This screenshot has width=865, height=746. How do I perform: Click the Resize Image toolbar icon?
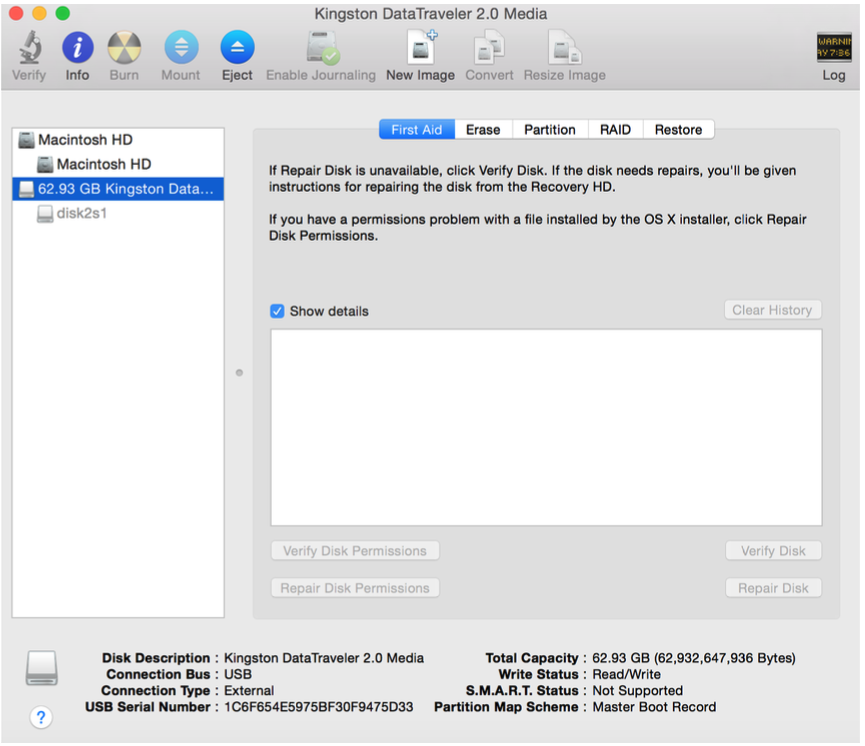click(564, 47)
